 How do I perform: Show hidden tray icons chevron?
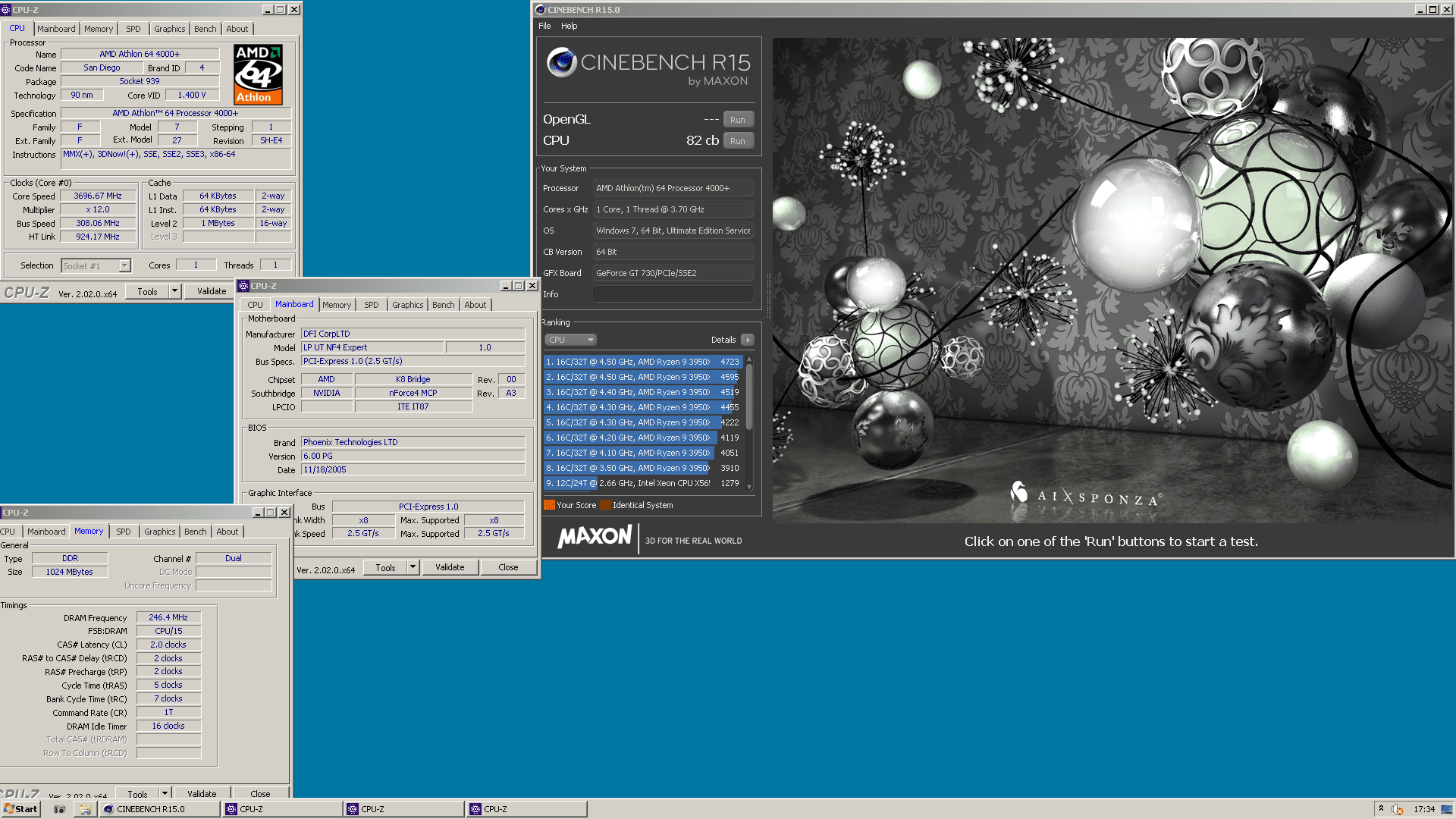(x=1381, y=808)
